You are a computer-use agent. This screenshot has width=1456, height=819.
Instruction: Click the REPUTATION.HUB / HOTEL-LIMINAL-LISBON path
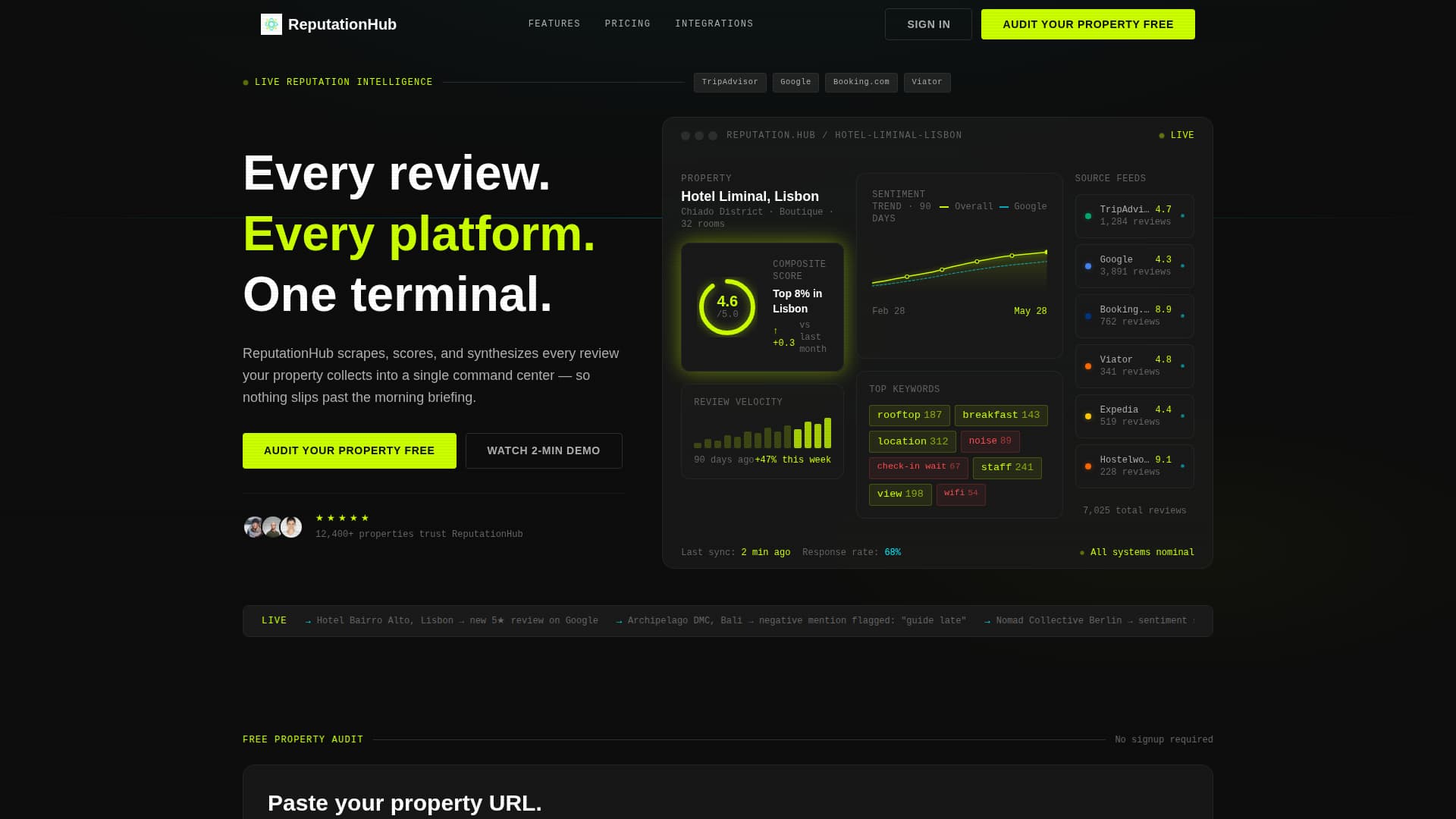point(844,136)
